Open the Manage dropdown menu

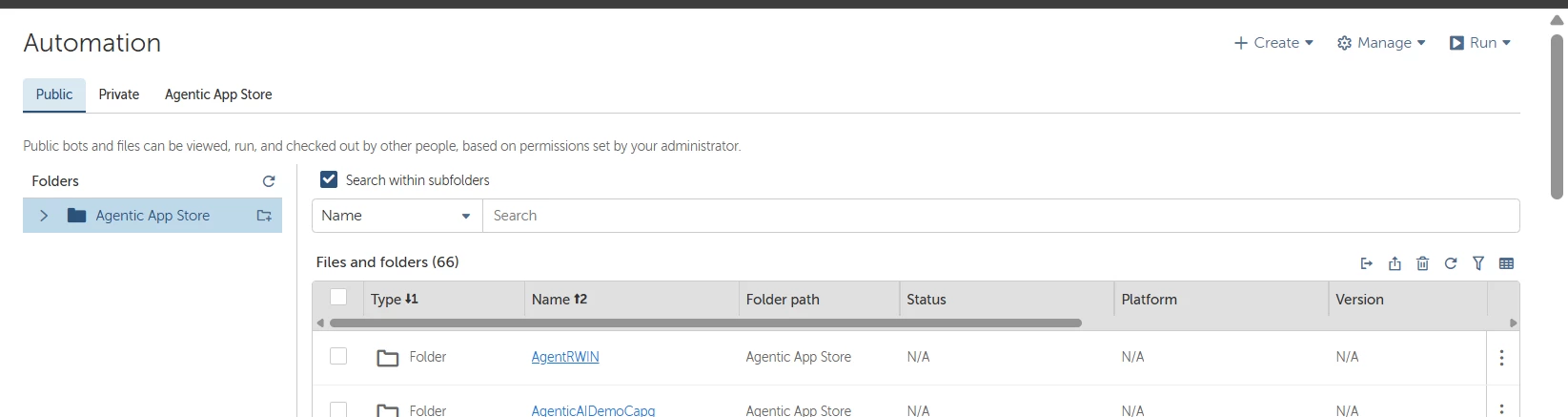point(1381,43)
